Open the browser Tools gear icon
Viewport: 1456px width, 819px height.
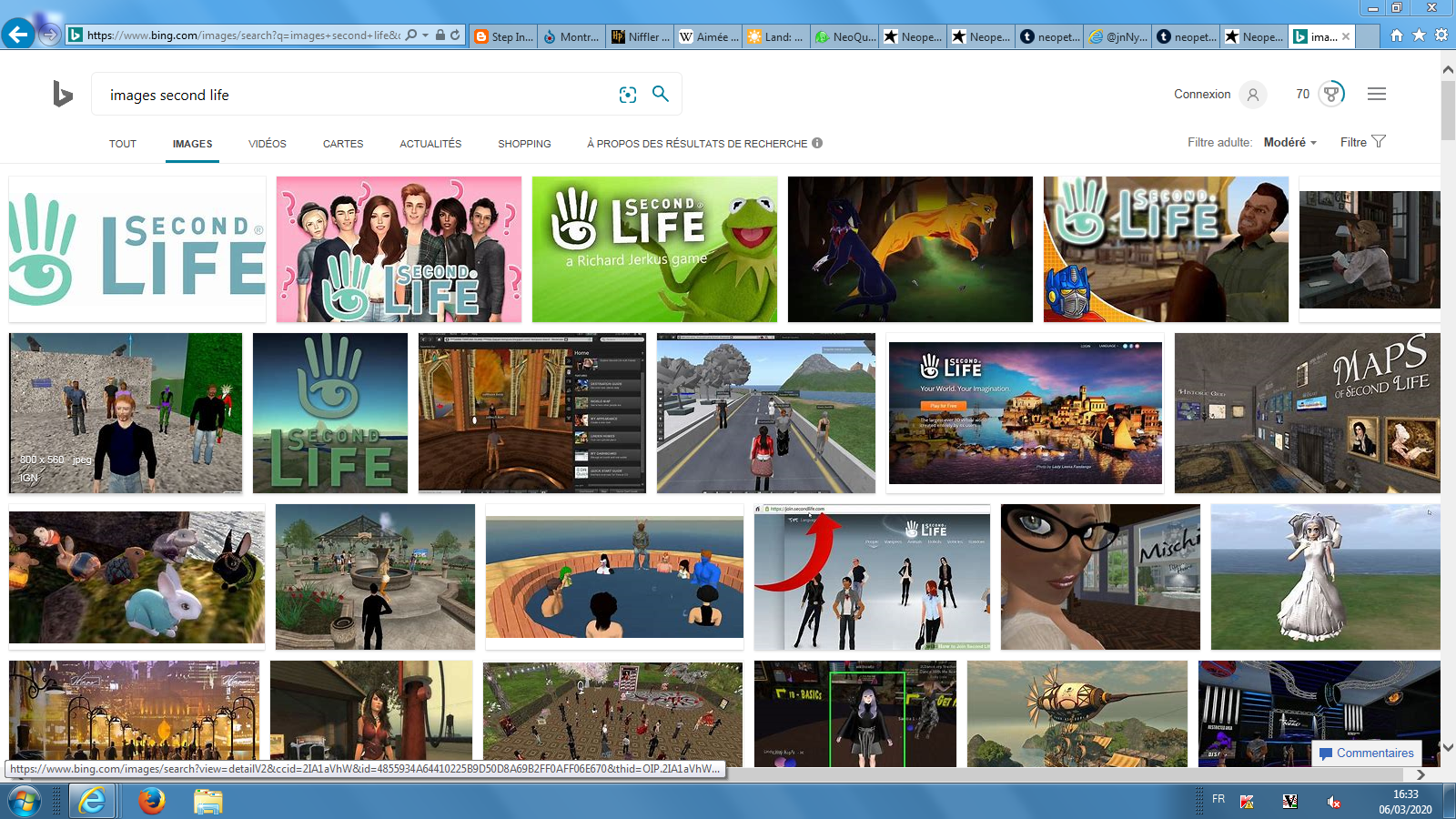click(x=1441, y=35)
